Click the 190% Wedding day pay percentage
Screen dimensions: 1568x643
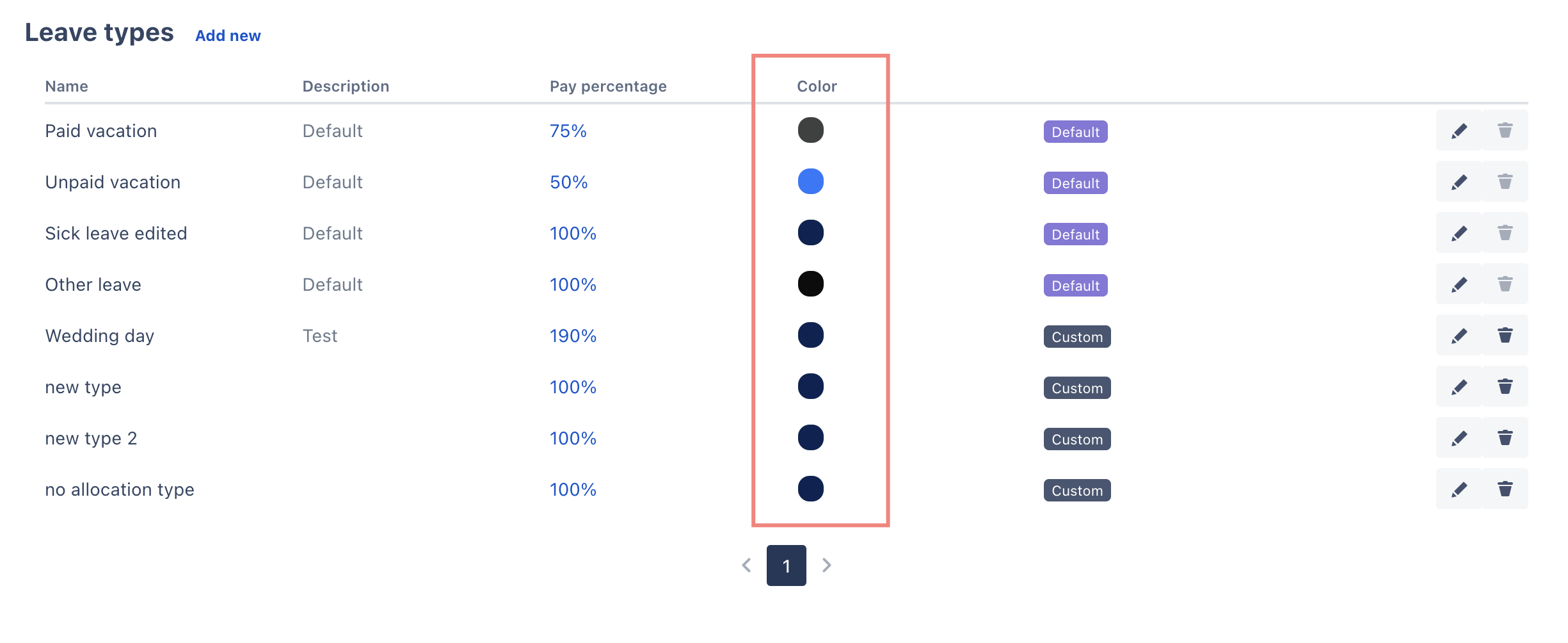[x=573, y=336]
